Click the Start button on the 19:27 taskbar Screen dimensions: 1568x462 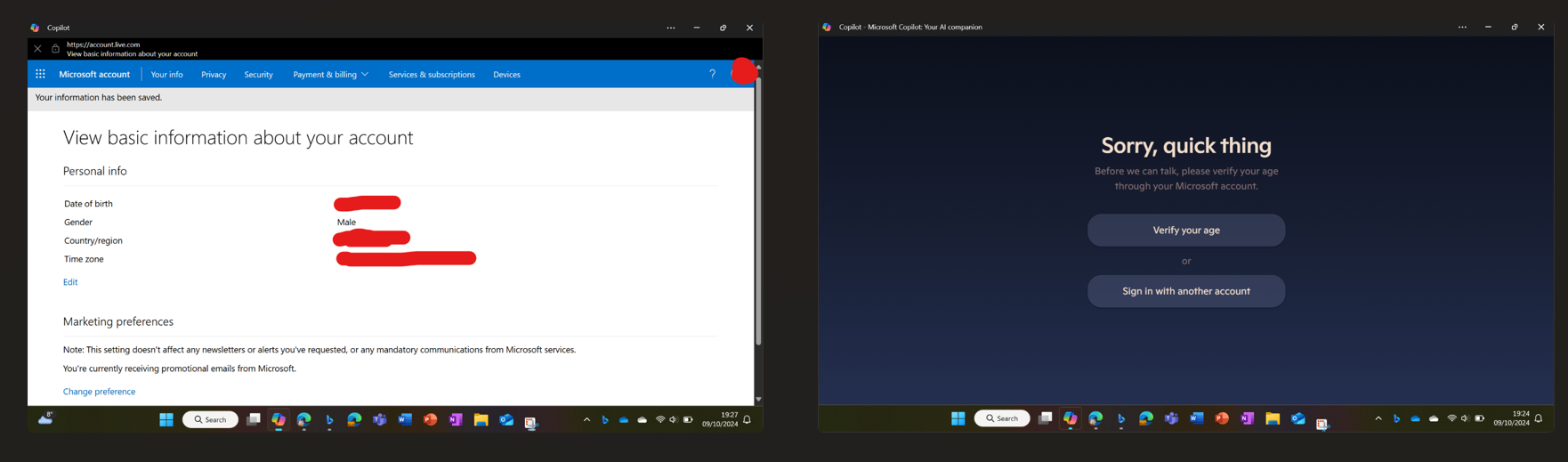166,419
